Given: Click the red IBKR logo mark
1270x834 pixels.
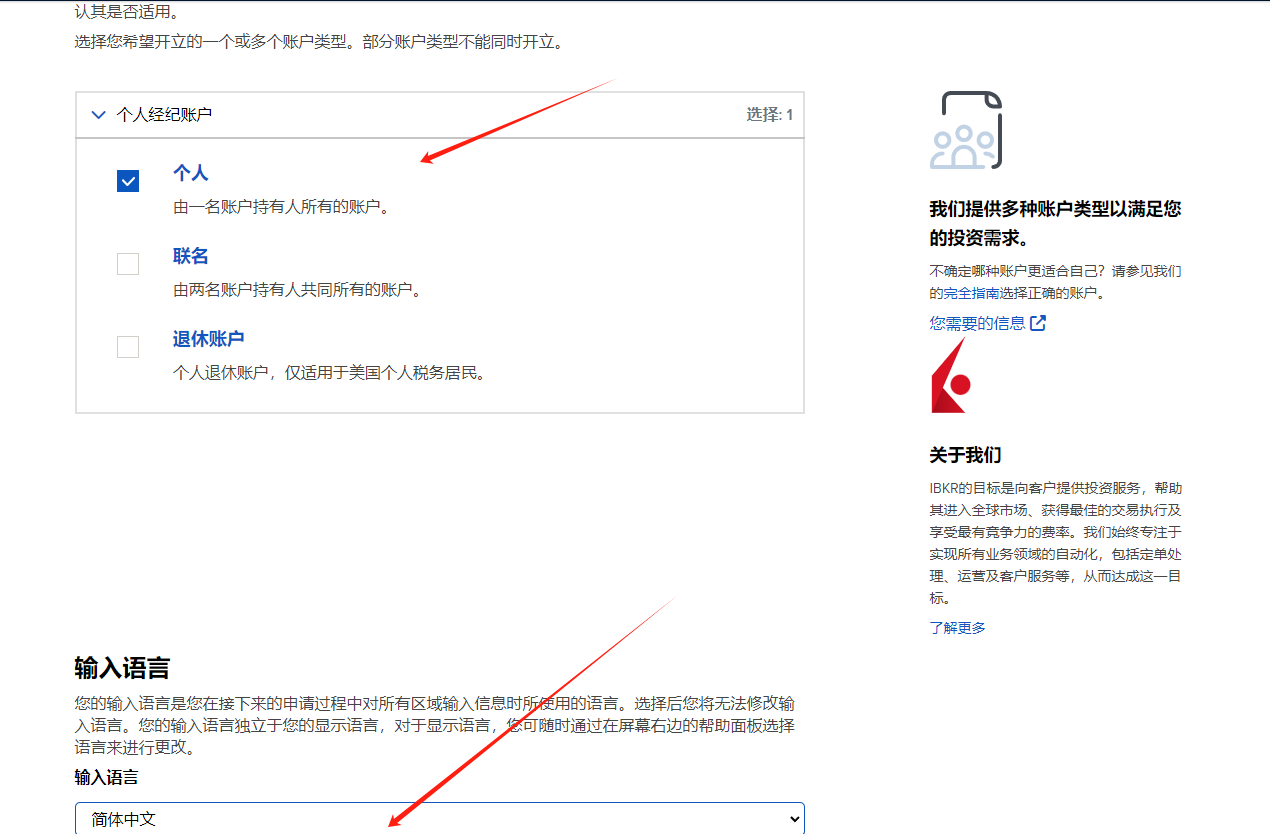Looking at the screenshot, I should [x=950, y=380].
